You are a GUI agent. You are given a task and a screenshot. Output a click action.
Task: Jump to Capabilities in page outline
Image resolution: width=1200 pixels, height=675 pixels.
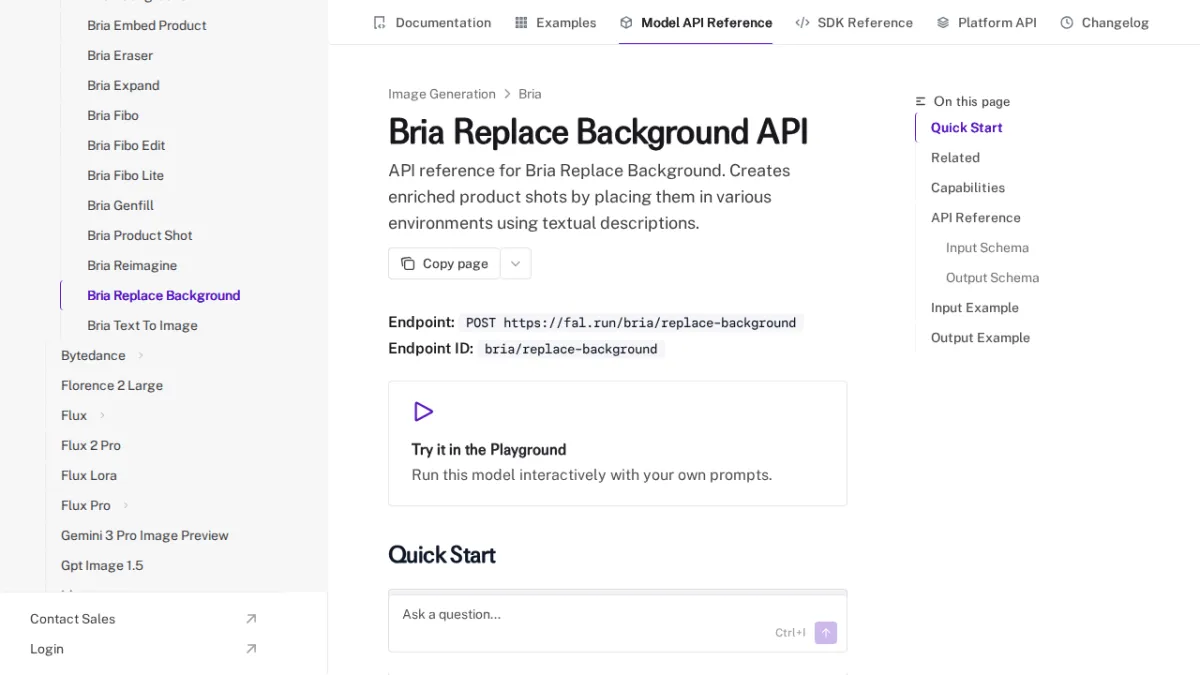[x=968, y=188]
